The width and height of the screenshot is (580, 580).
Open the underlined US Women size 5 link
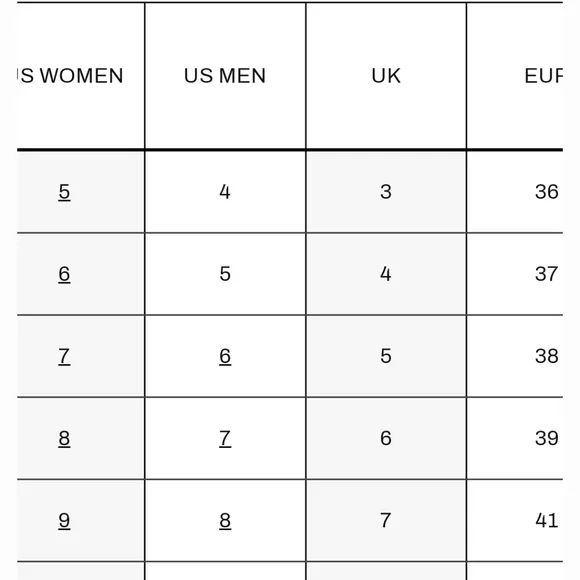(x=64, y=192)
